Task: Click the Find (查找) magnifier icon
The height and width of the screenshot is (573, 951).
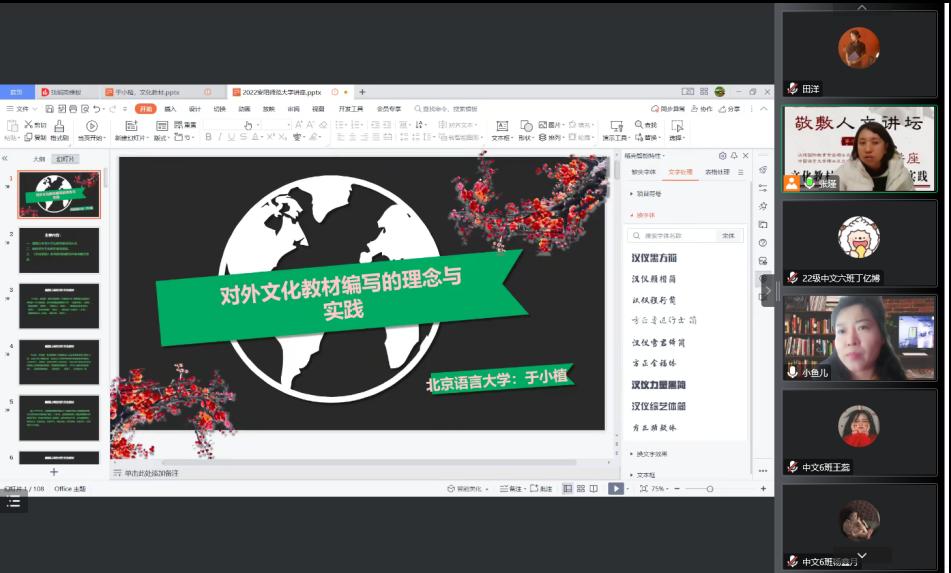Action: 640,124
